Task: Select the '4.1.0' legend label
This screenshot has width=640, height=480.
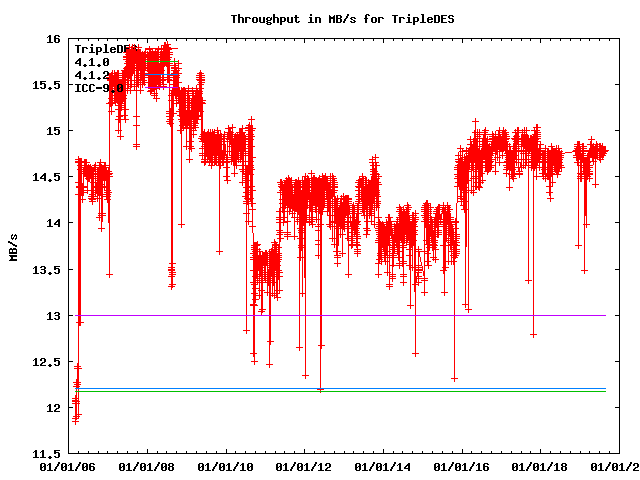Action: tap(92, 62)
